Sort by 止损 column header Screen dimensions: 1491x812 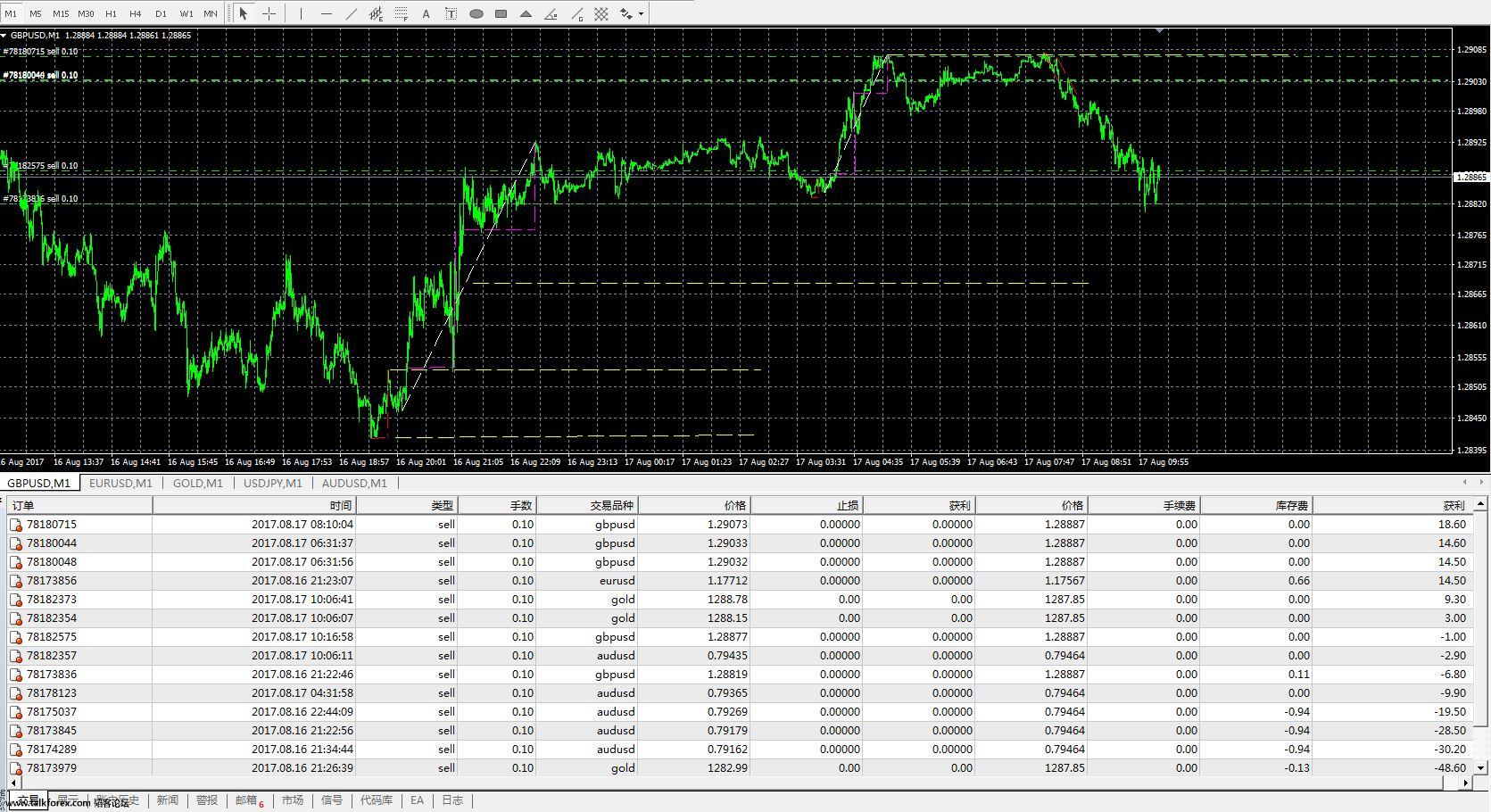point(807,505)
